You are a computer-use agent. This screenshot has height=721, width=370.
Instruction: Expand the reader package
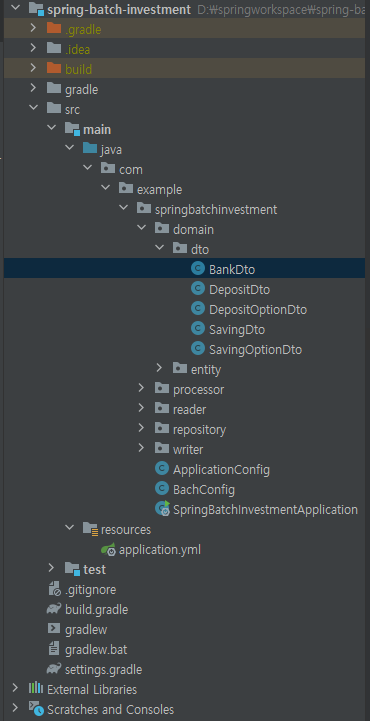click(x=141, y=408)
